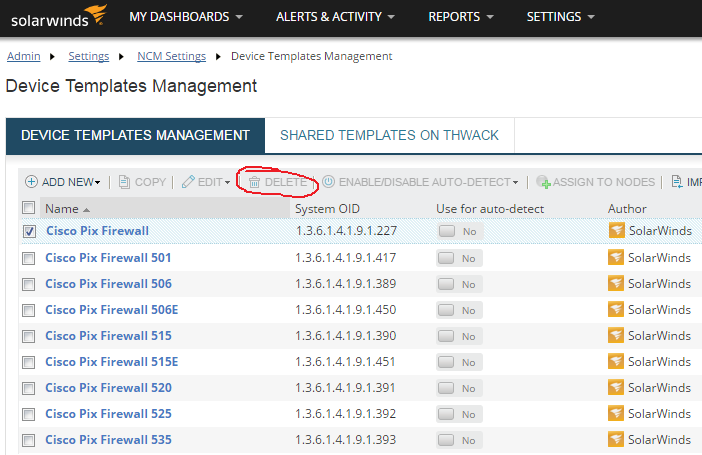This screenshot has width=702, height=455.
Task: Open the Reports menu
Action: [461, 17]
